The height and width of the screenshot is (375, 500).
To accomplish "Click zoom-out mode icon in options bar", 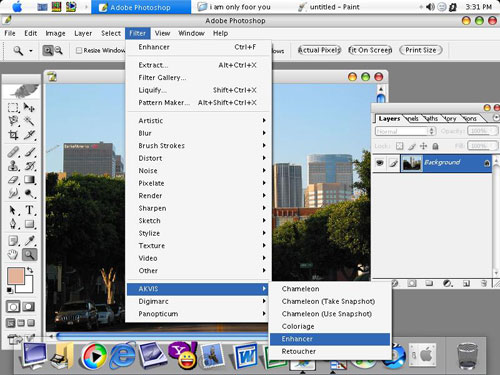I will [x=58, y=50].
